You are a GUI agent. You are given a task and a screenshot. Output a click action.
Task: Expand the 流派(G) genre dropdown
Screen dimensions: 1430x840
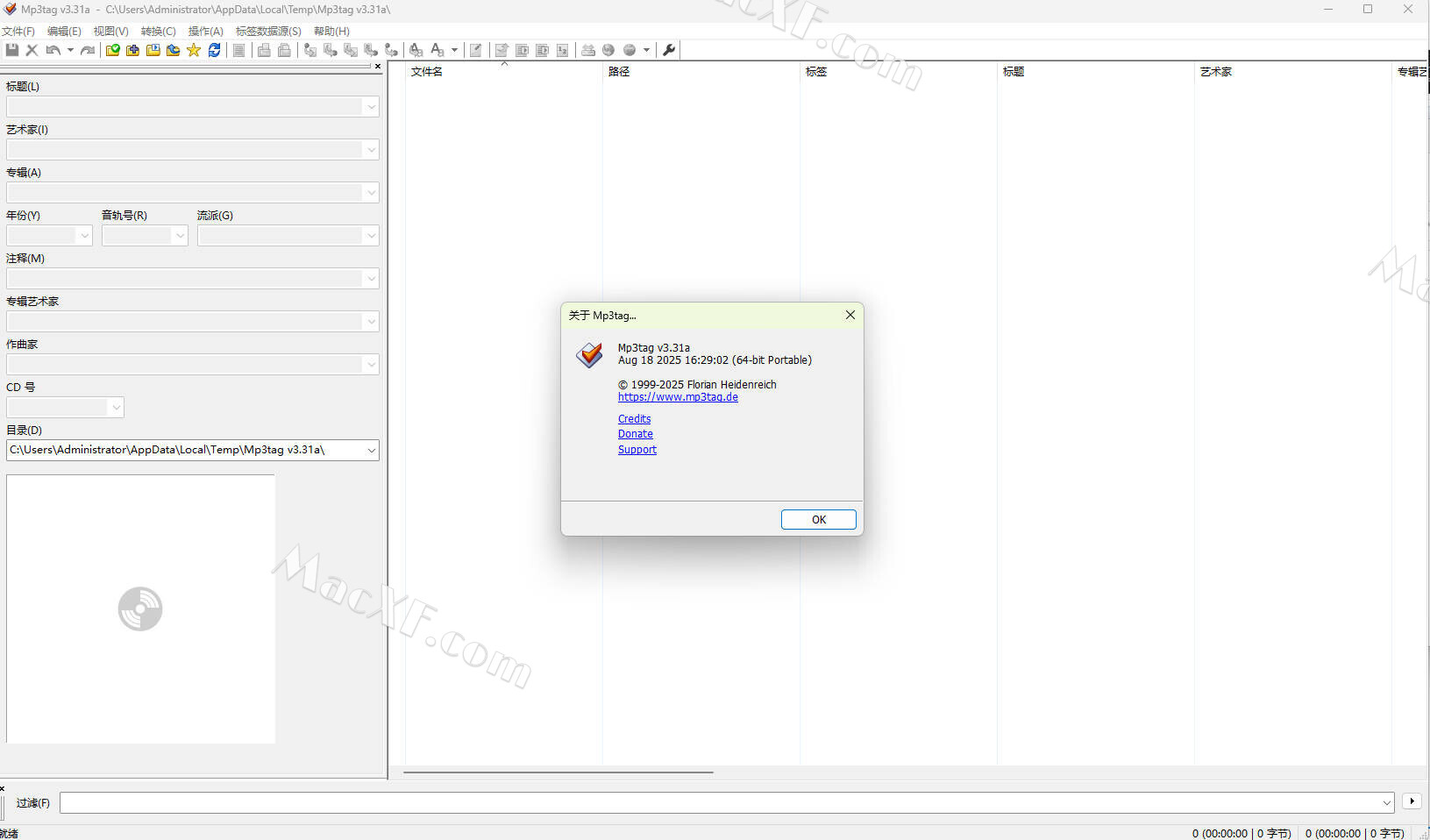tap(371, 236)
